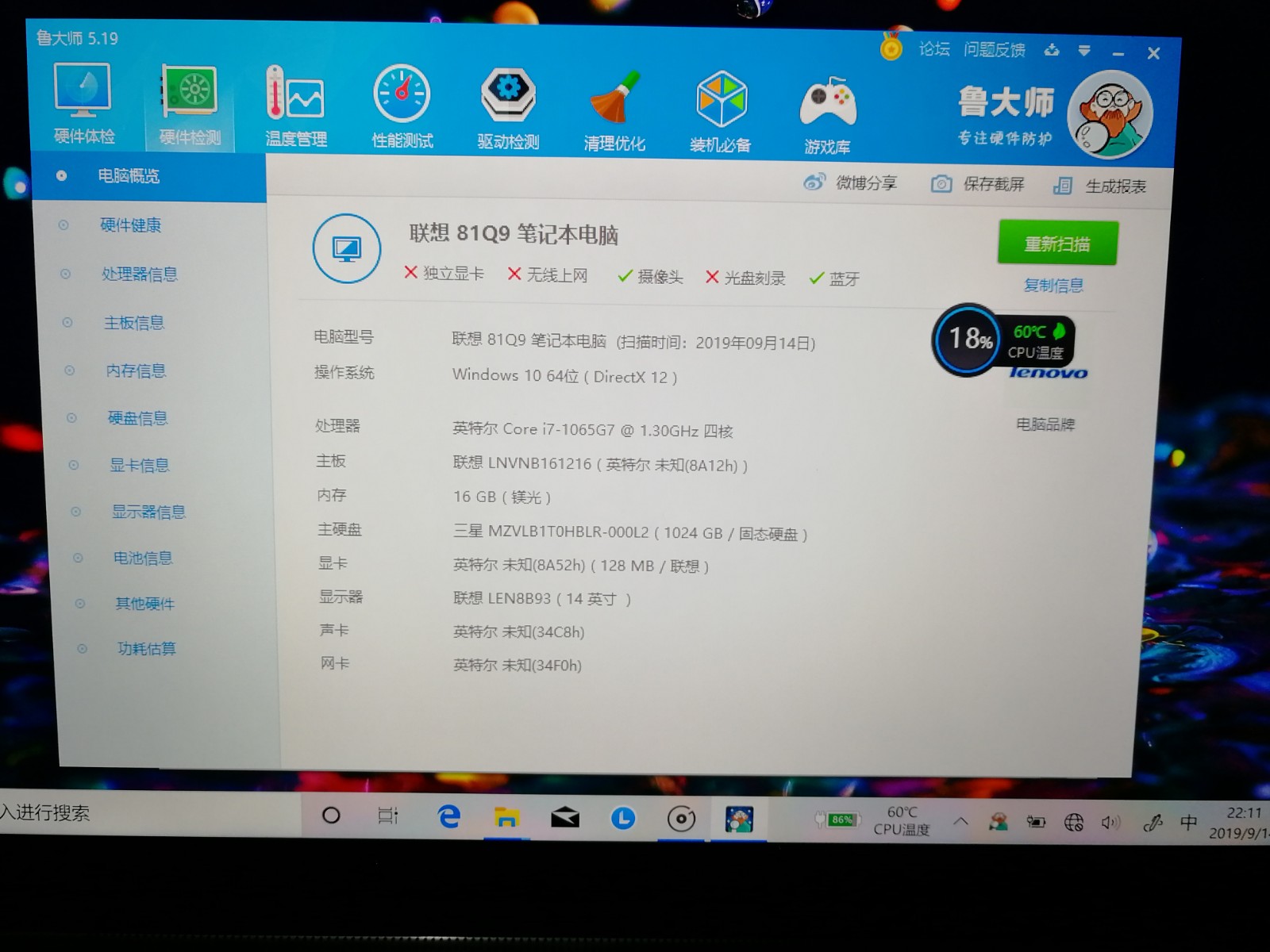Screen dimensions: 1270x952
Task: Open 温度管理 temperature management icon
Action: click(295, 106)
